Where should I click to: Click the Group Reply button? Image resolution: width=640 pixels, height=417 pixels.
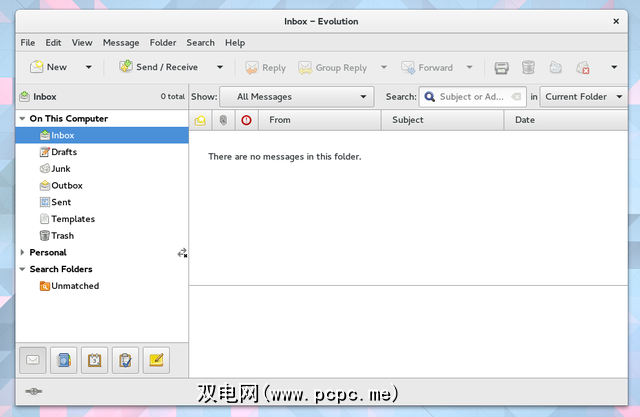click(333, 68)
